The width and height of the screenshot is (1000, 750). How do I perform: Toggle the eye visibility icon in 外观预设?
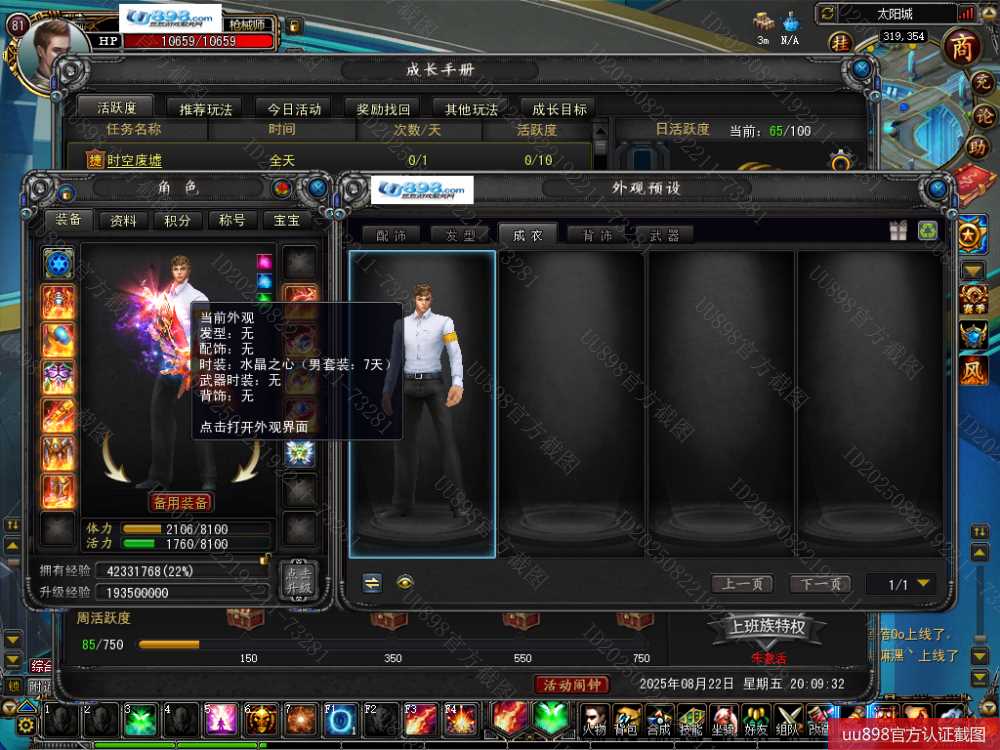[405, 582]
